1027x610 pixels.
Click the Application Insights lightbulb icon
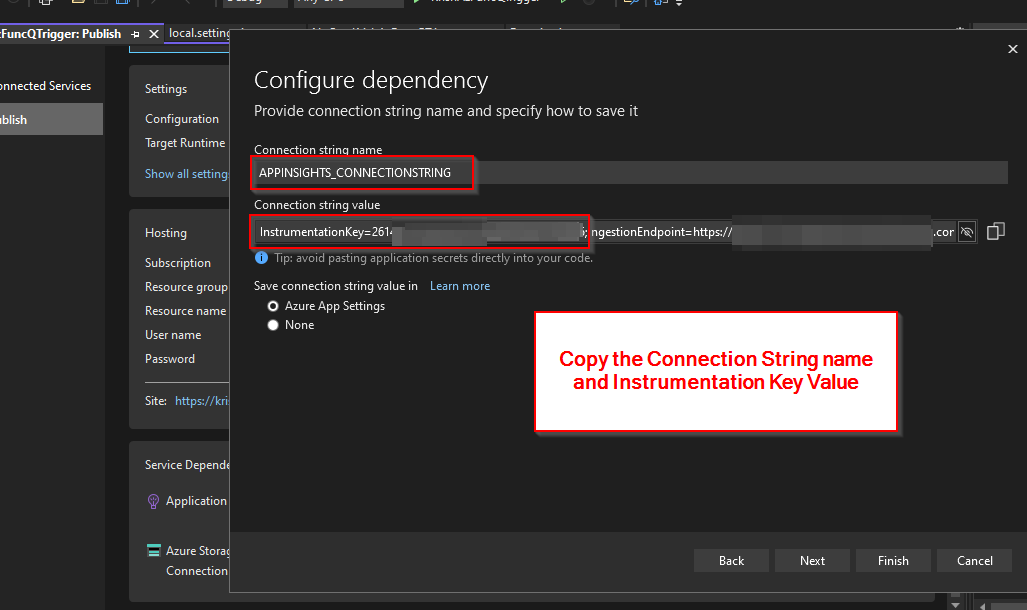click(x=153, y=501)
